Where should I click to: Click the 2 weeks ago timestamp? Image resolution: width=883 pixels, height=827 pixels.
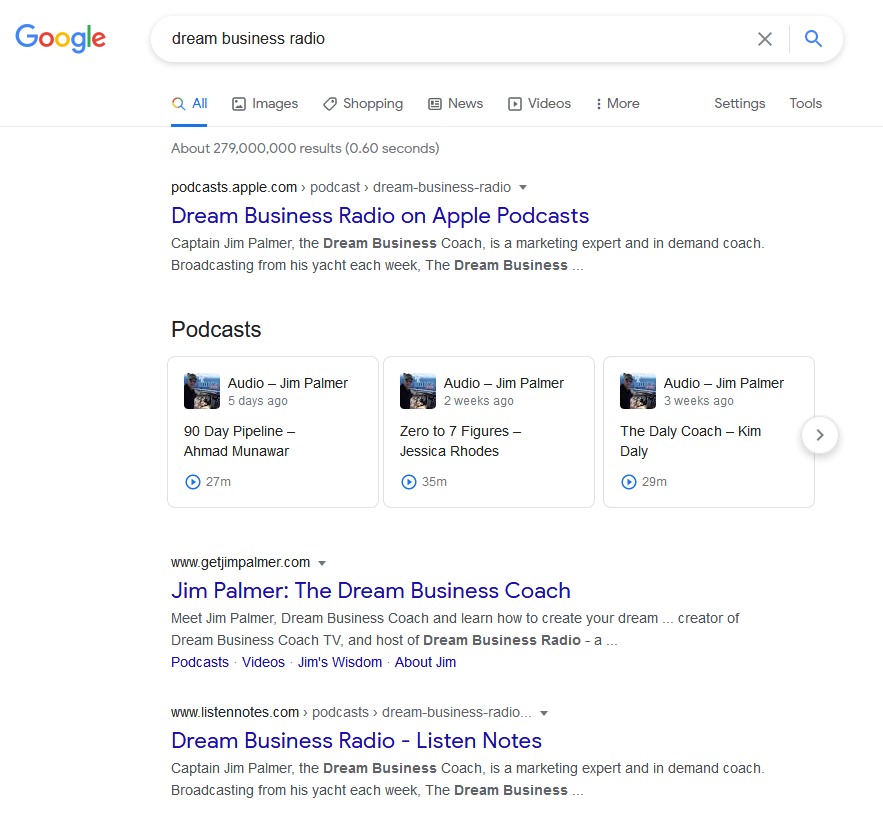479,401
